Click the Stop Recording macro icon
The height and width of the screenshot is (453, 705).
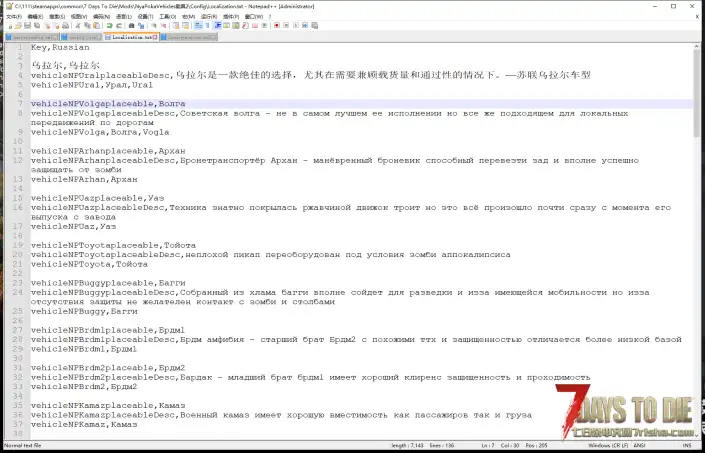[286, 26]
